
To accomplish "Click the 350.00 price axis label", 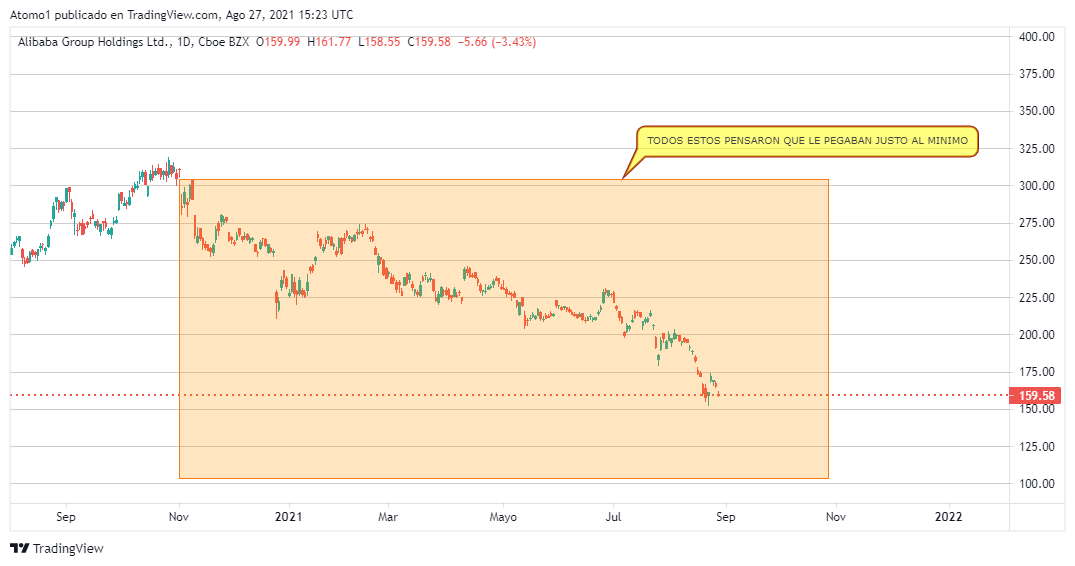I will click(x=1037, y=111).
